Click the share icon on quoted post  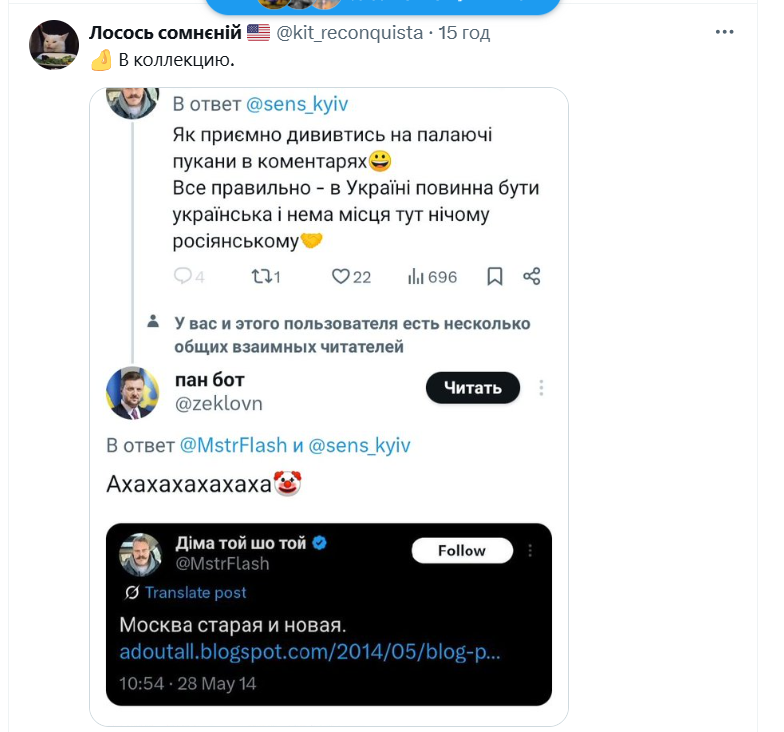click(x=532, y=276)
